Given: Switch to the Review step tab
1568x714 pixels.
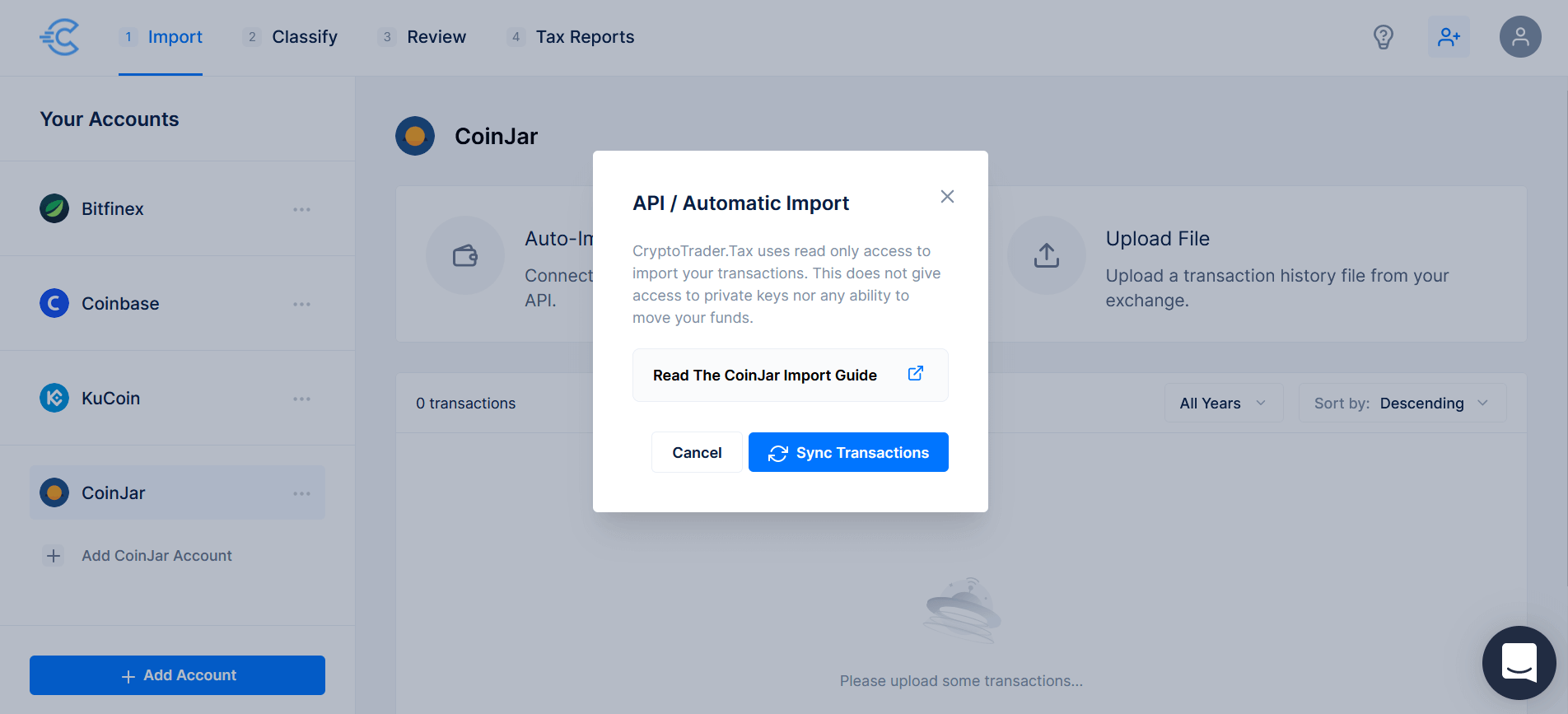Looking at the screenshot, I should point(422,37).
